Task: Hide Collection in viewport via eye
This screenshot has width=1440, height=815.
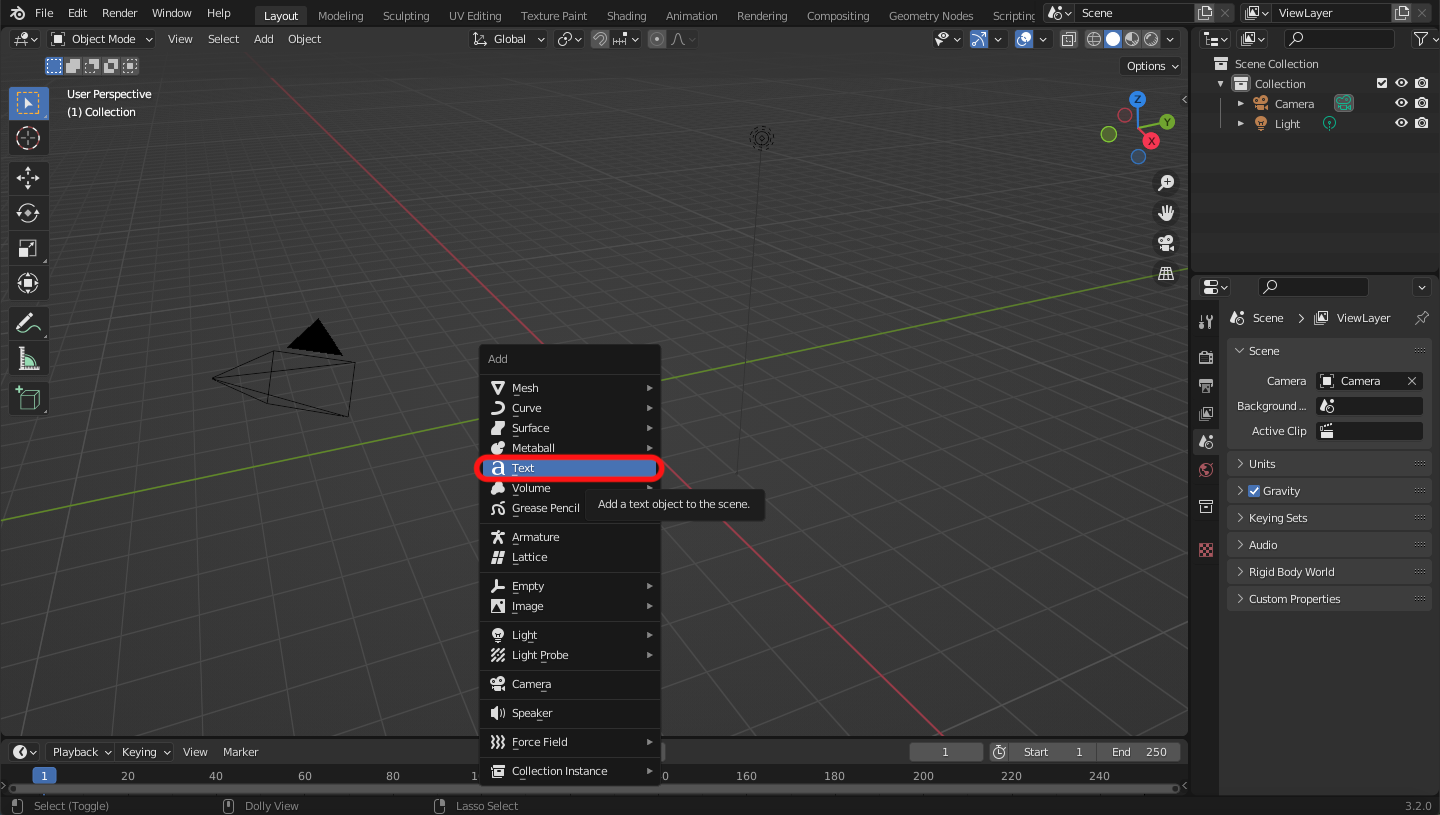Action: (1401, 84)
